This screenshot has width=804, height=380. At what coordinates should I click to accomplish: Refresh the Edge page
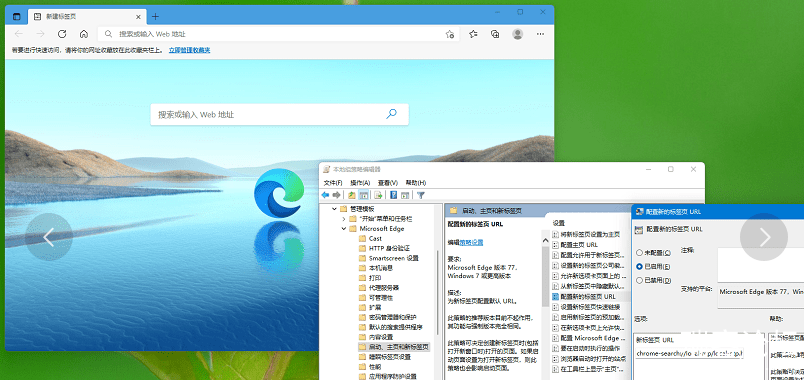(62, 34)
